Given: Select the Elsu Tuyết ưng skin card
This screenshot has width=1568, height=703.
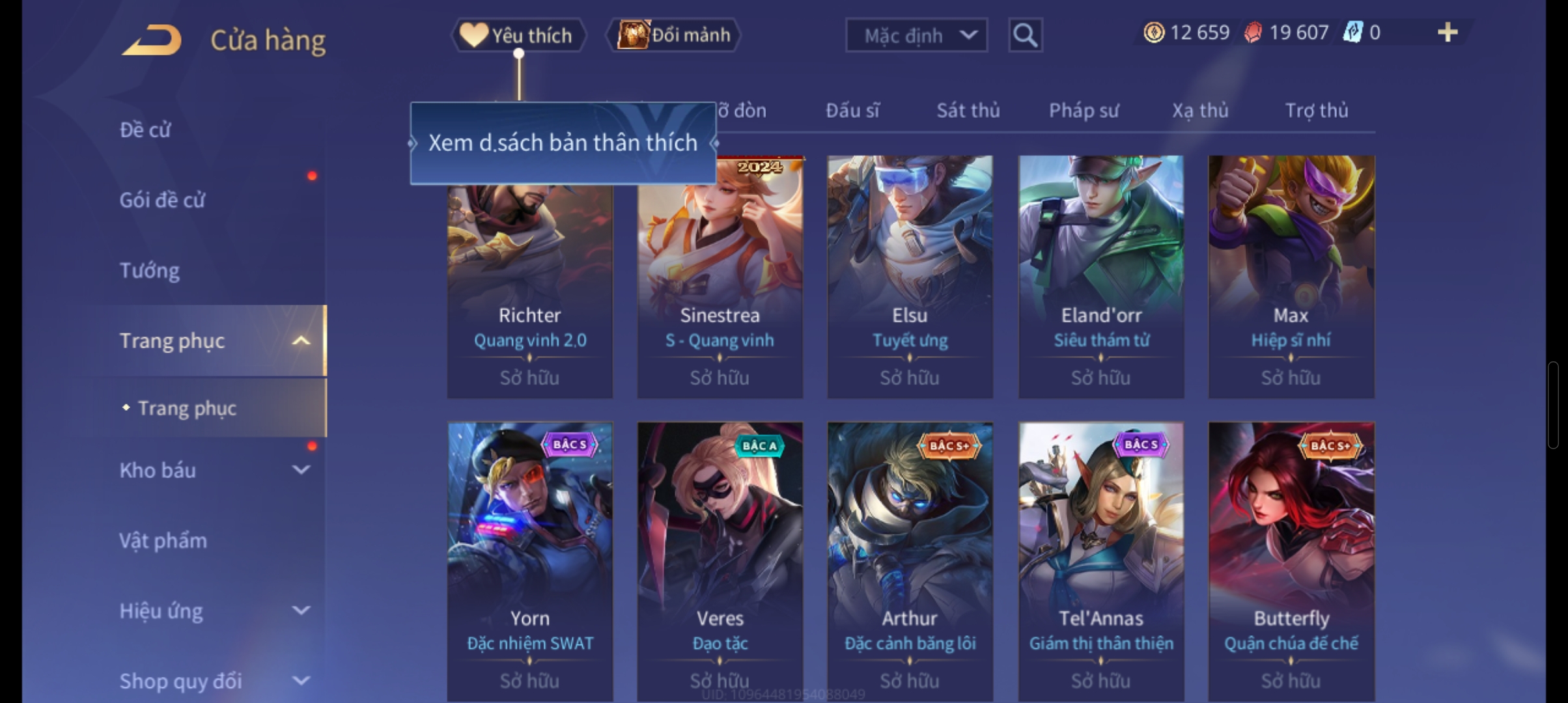Looking at the screenshot, I should [910, 277].
